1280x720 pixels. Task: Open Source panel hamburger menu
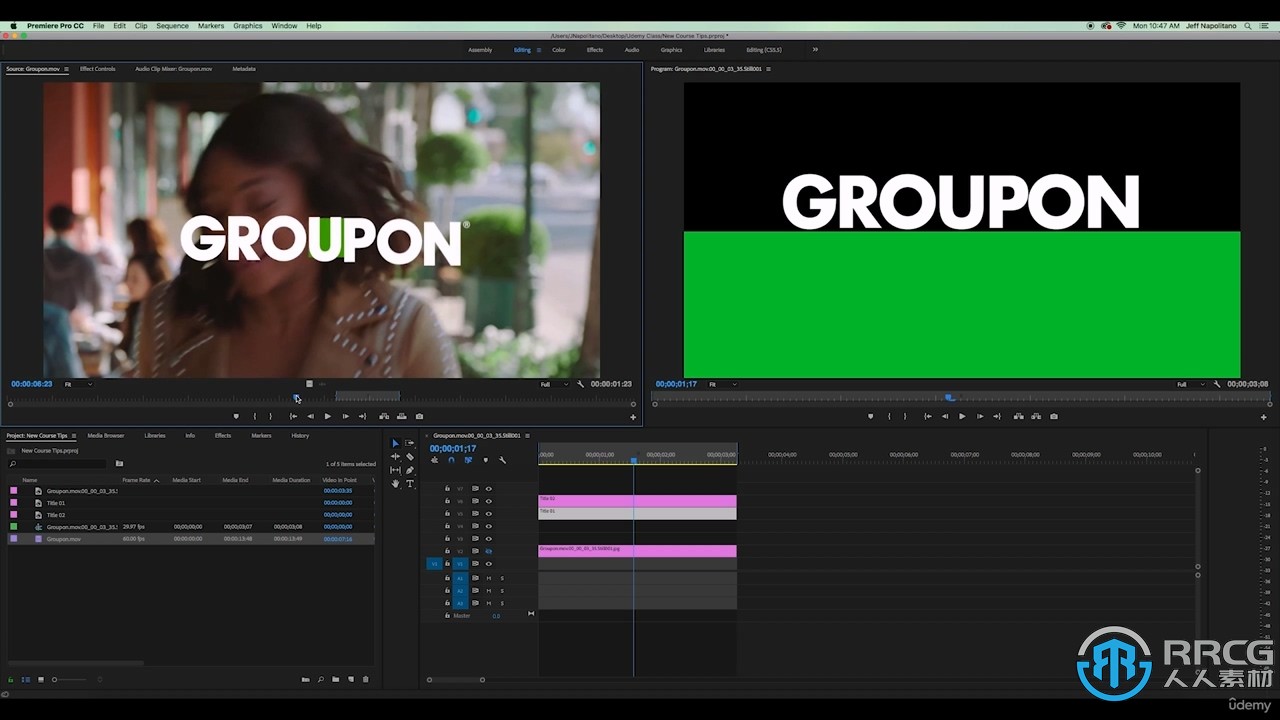(x=67, y=69)
